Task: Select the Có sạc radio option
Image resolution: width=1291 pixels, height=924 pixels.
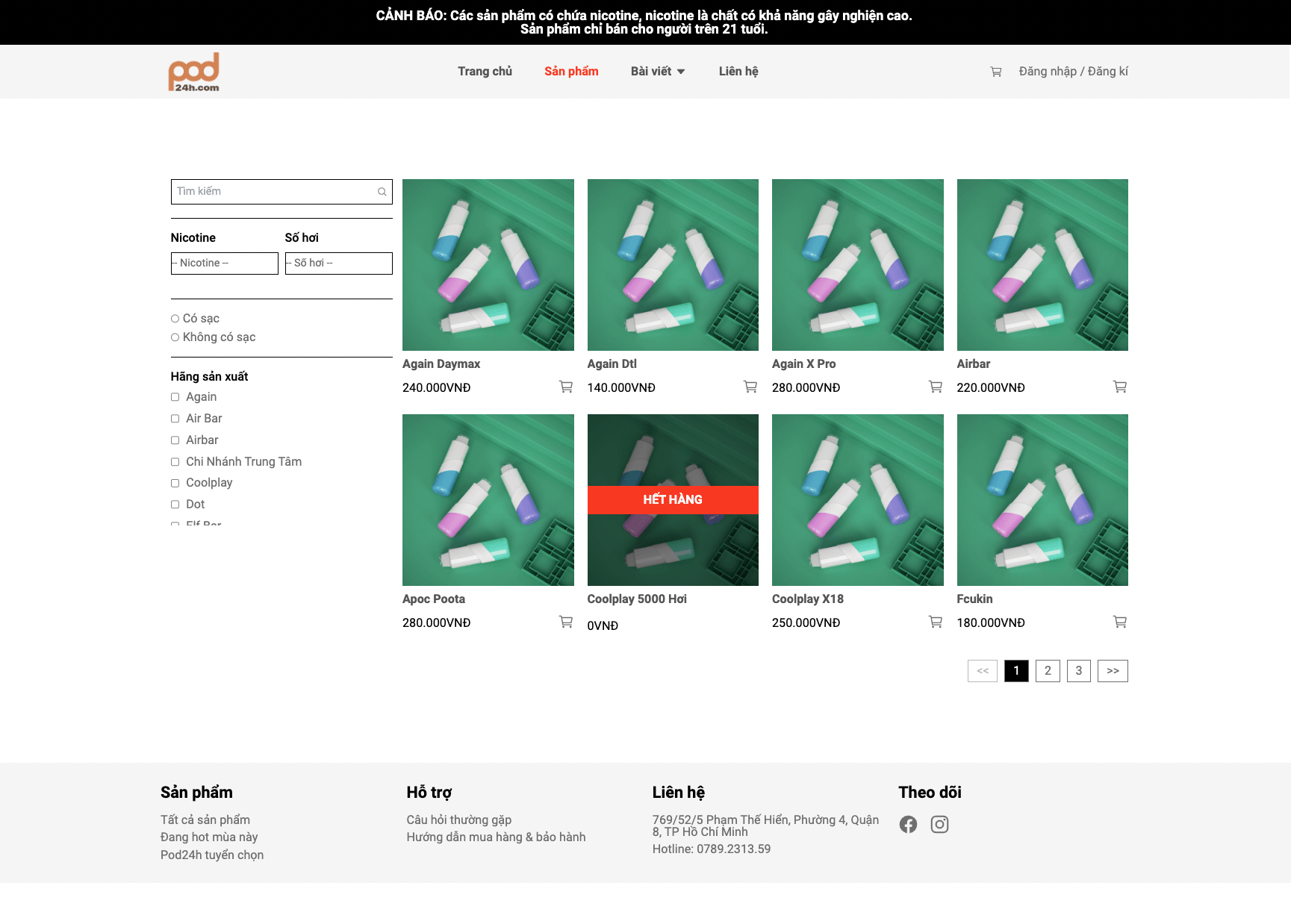Action: tap(175, 319)
